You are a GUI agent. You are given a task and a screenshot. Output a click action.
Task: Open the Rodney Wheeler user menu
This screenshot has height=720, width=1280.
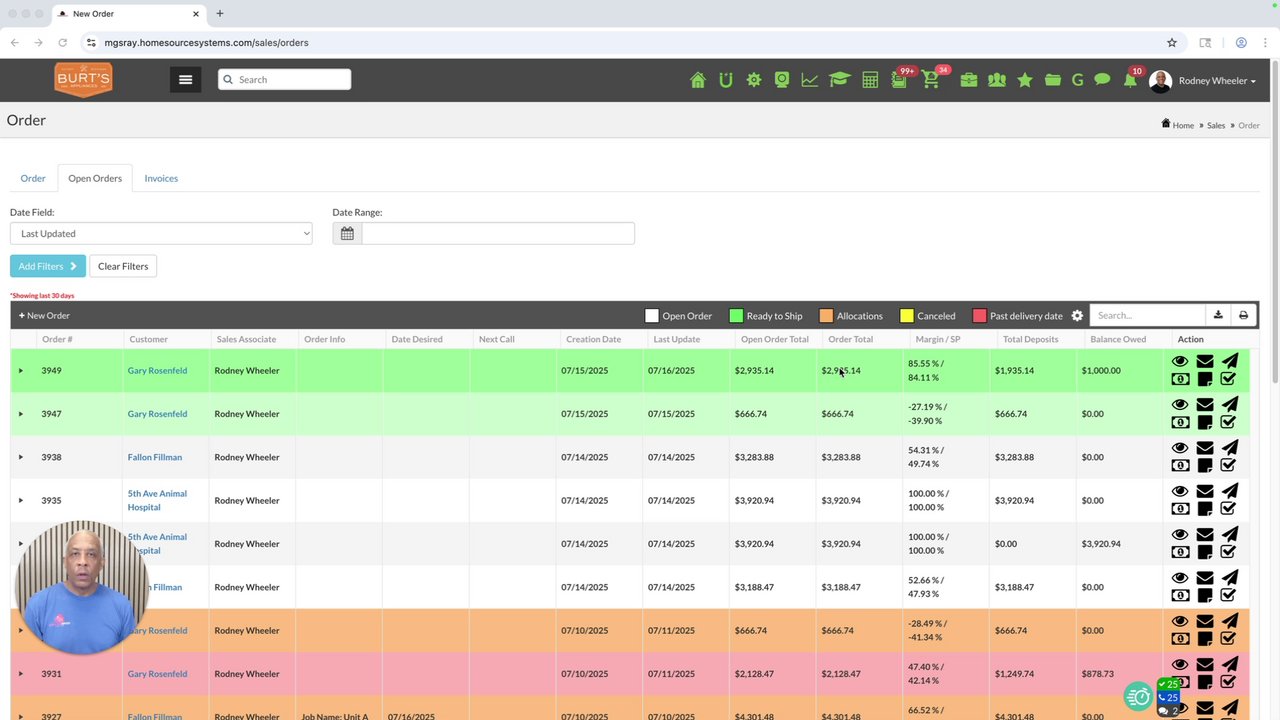click(1203, 81)
